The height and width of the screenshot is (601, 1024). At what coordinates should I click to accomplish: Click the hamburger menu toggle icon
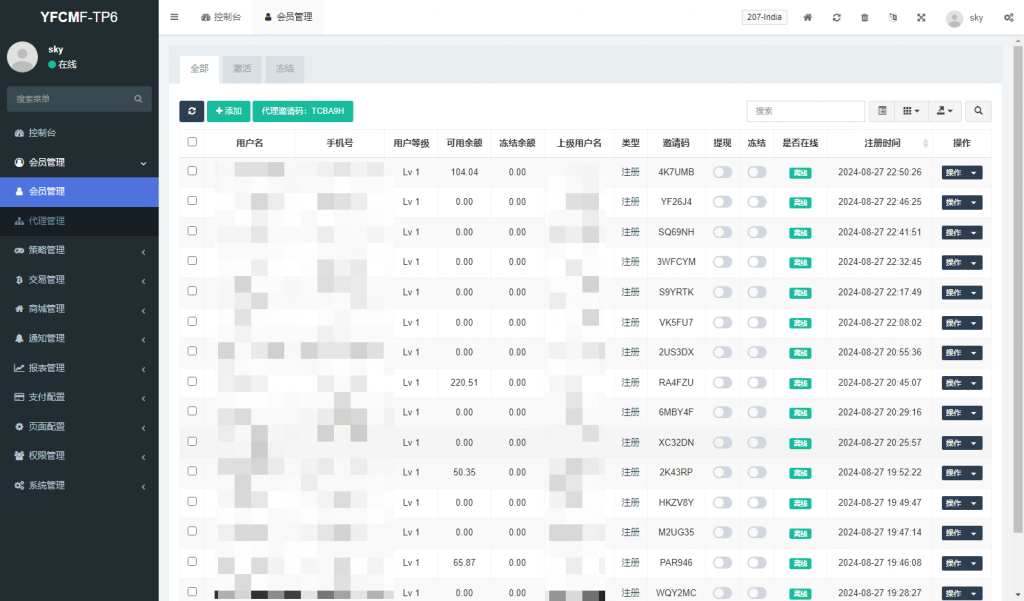[174, 17]
